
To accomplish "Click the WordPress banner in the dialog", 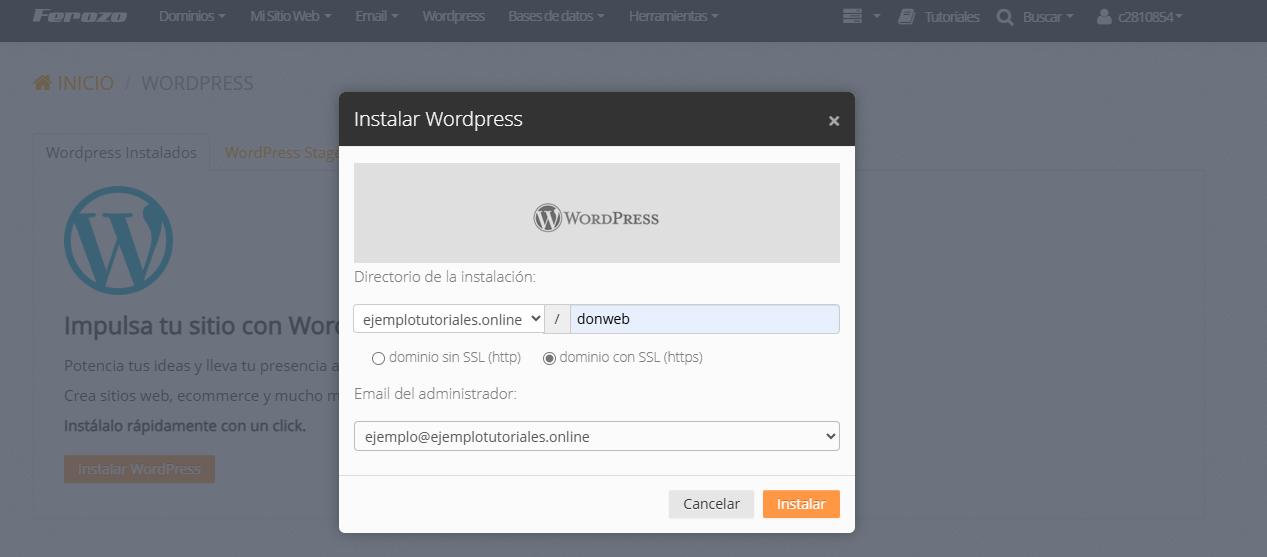I will [x=597, y=213].
